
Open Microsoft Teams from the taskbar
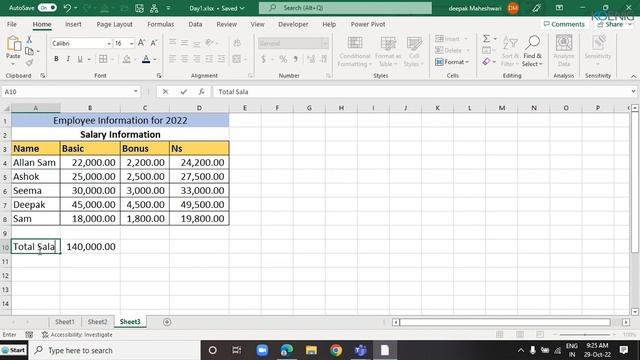[x=360, y=350]
